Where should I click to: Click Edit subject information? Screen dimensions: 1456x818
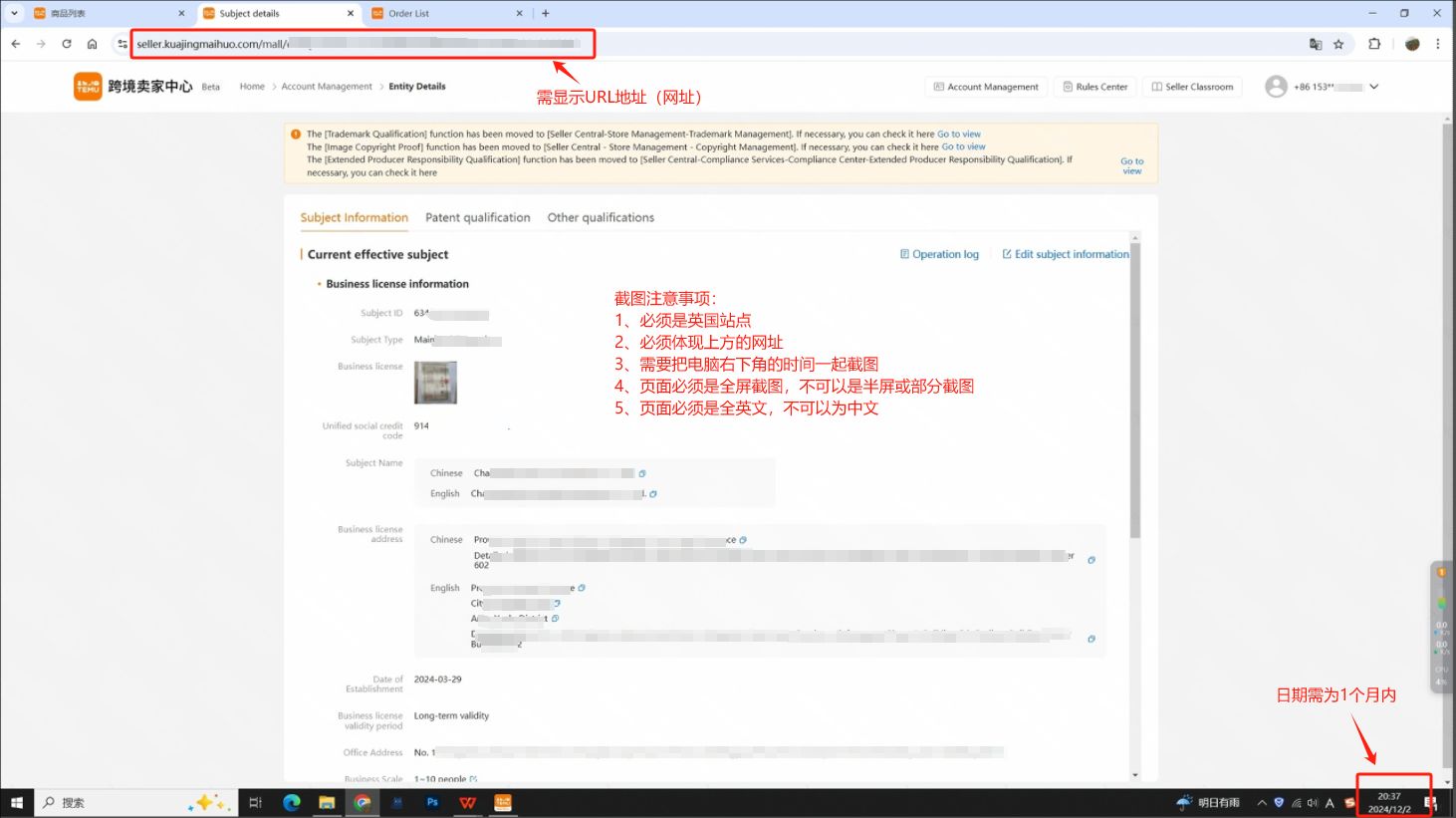click(1066, 254)
